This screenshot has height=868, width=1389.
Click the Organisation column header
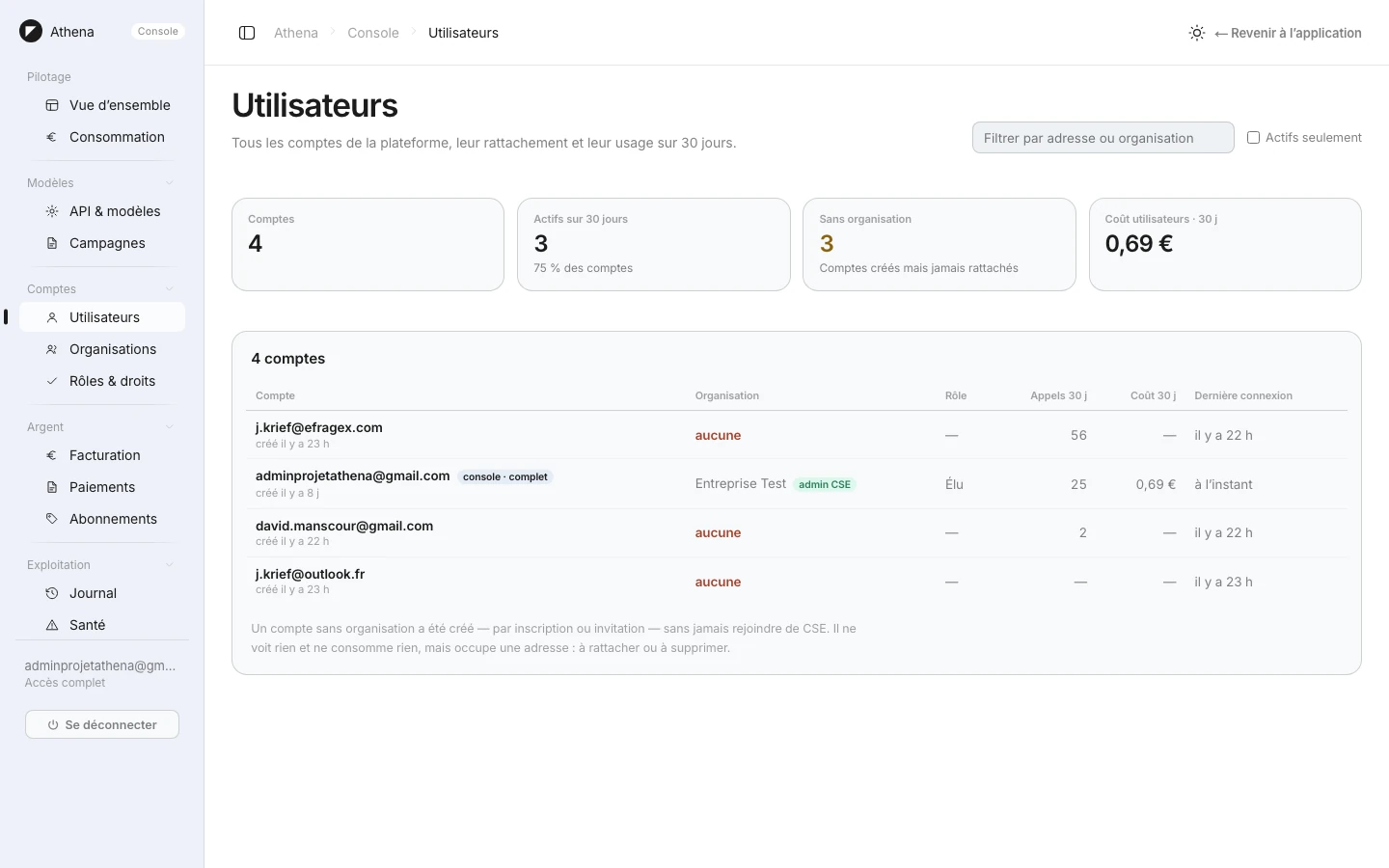[x=727, y=395]
